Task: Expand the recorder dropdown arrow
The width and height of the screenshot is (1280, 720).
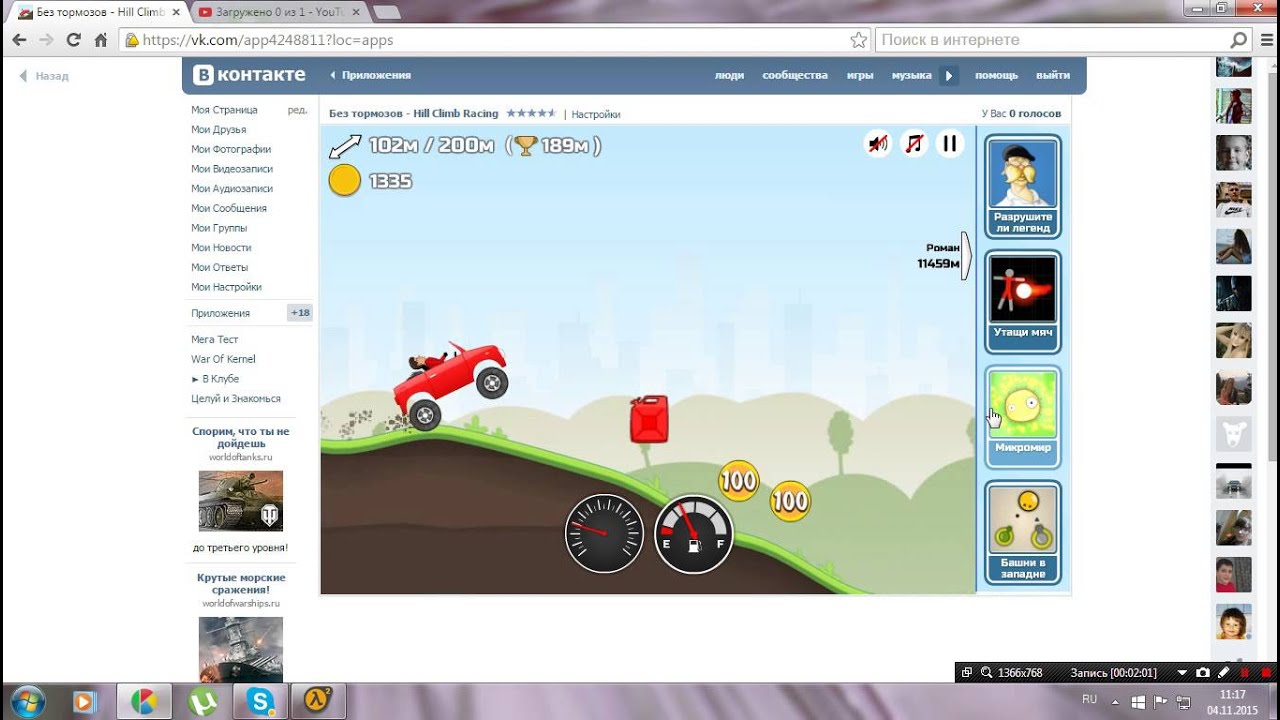Action: tap(1182, 673)
